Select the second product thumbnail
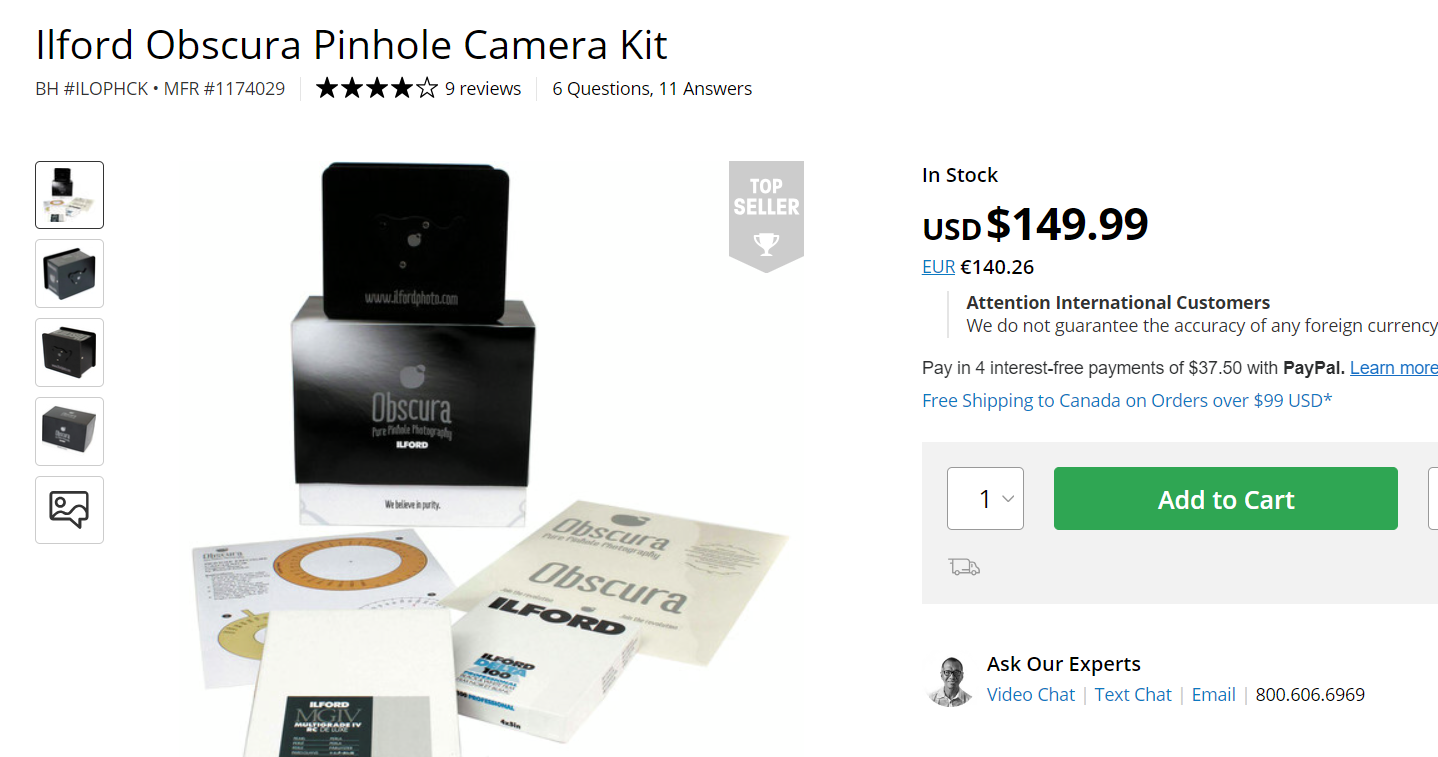The height and width of the screenshot is (757, 1438). coord(69,273)
